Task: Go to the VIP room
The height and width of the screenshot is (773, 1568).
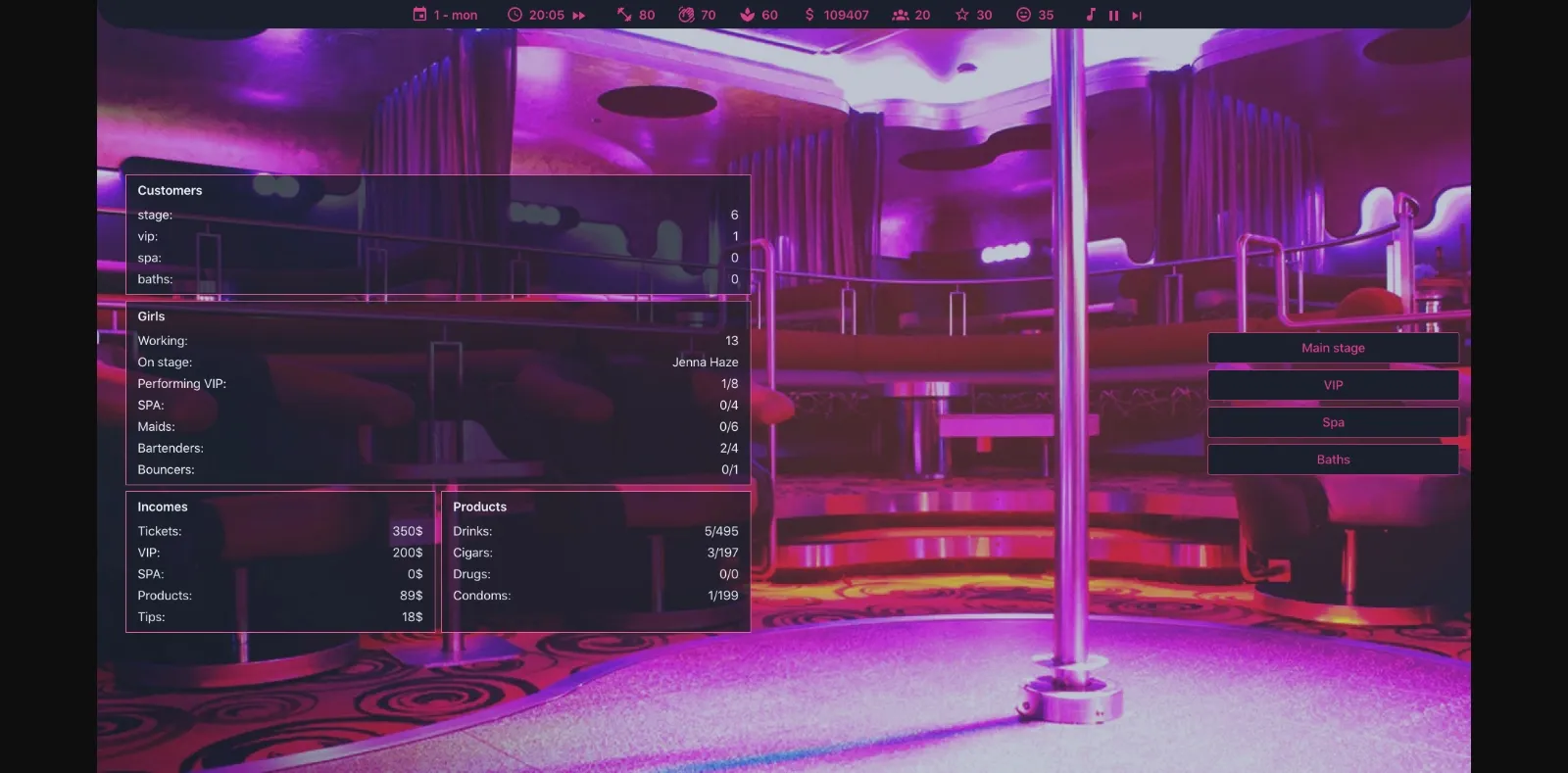Action: [x=1333, y=385]
